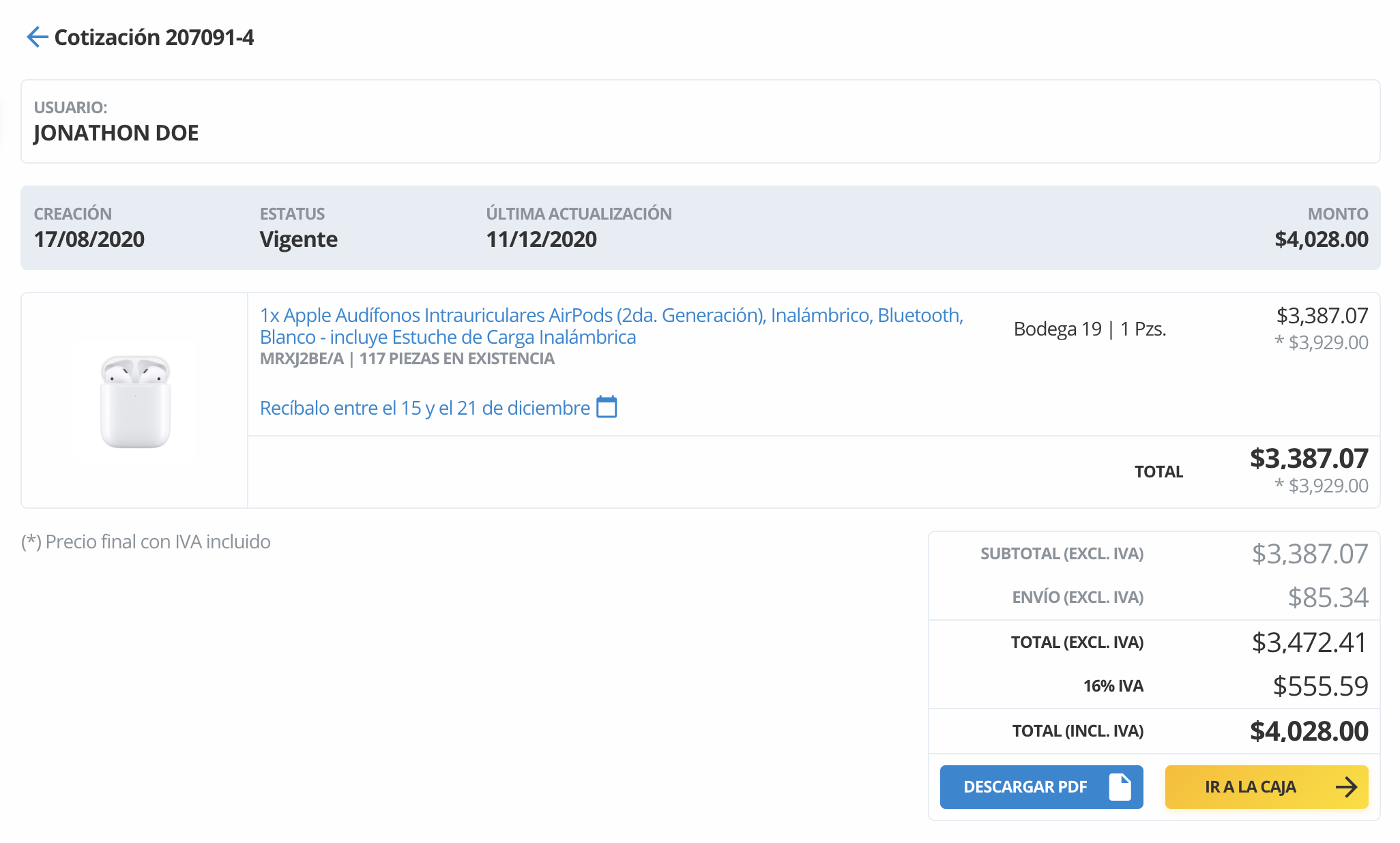This screenshot has height=843, width=1400.
Task: Click the creation date 17/08/2020
Action: click(x=89, y=239)
